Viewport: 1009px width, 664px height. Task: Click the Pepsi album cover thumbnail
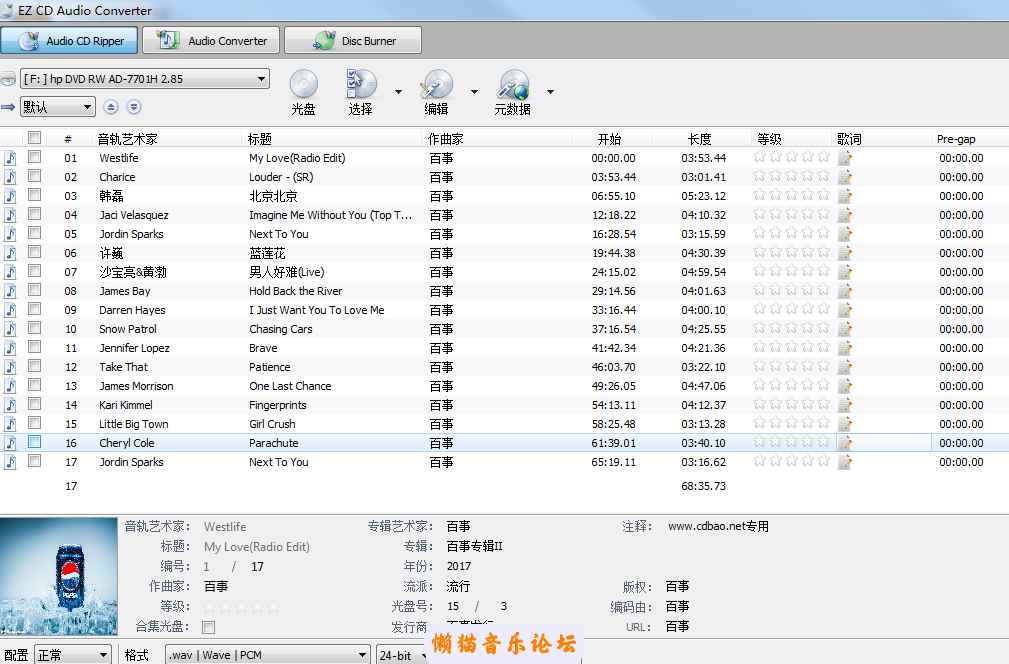[59, 576]
